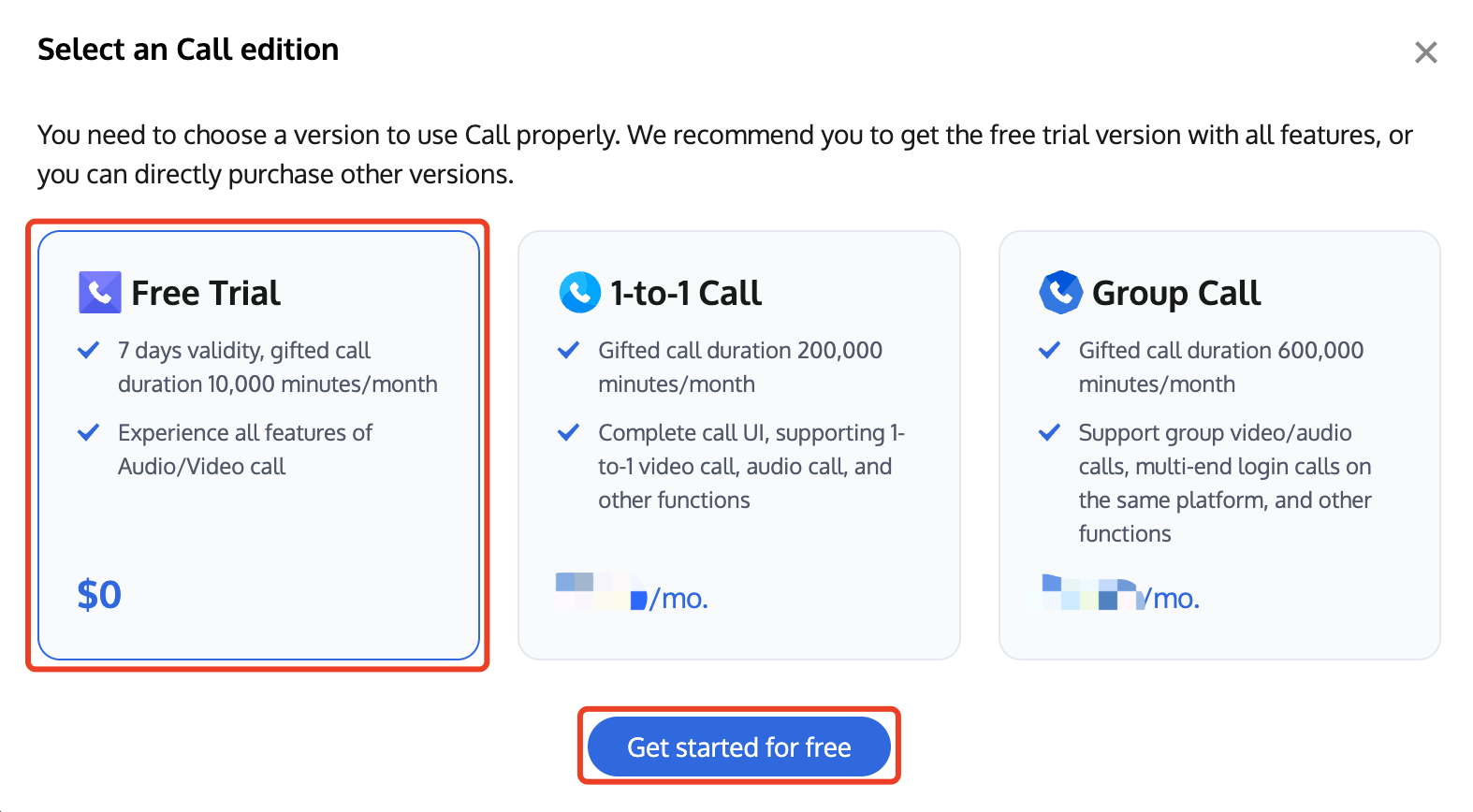1473x812 pixels.
Task: Click the 1-to-1 Call phone icon
Action: point(578,292)
